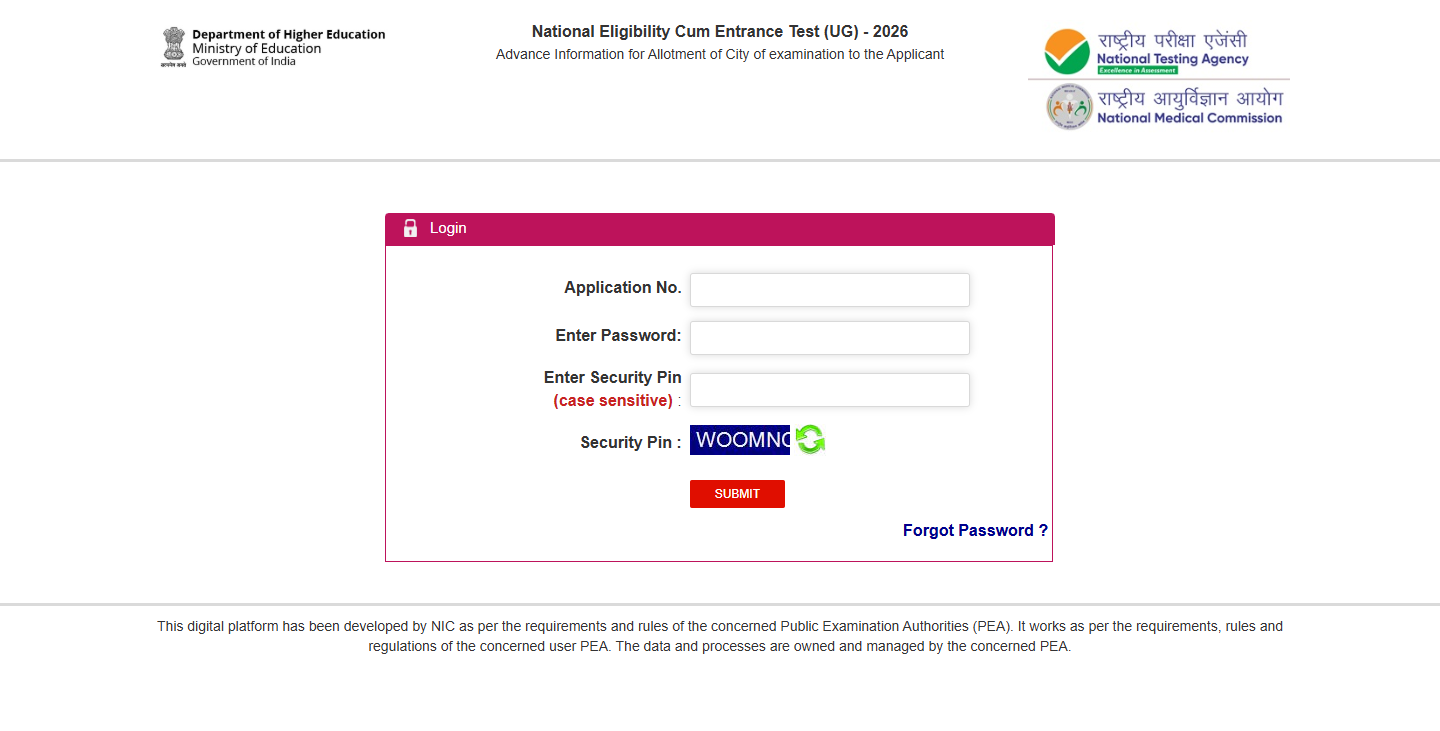Open the Forgot Password link
1440x731 pixels.
(975, 530)
